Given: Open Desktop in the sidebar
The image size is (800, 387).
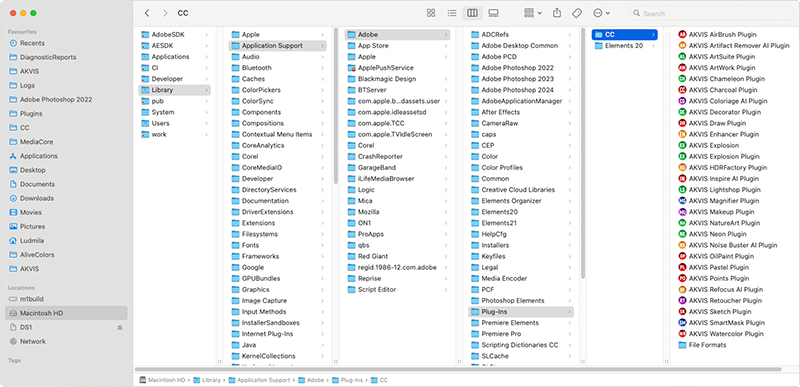Looking at the screenshot, I should click(33, 170).
